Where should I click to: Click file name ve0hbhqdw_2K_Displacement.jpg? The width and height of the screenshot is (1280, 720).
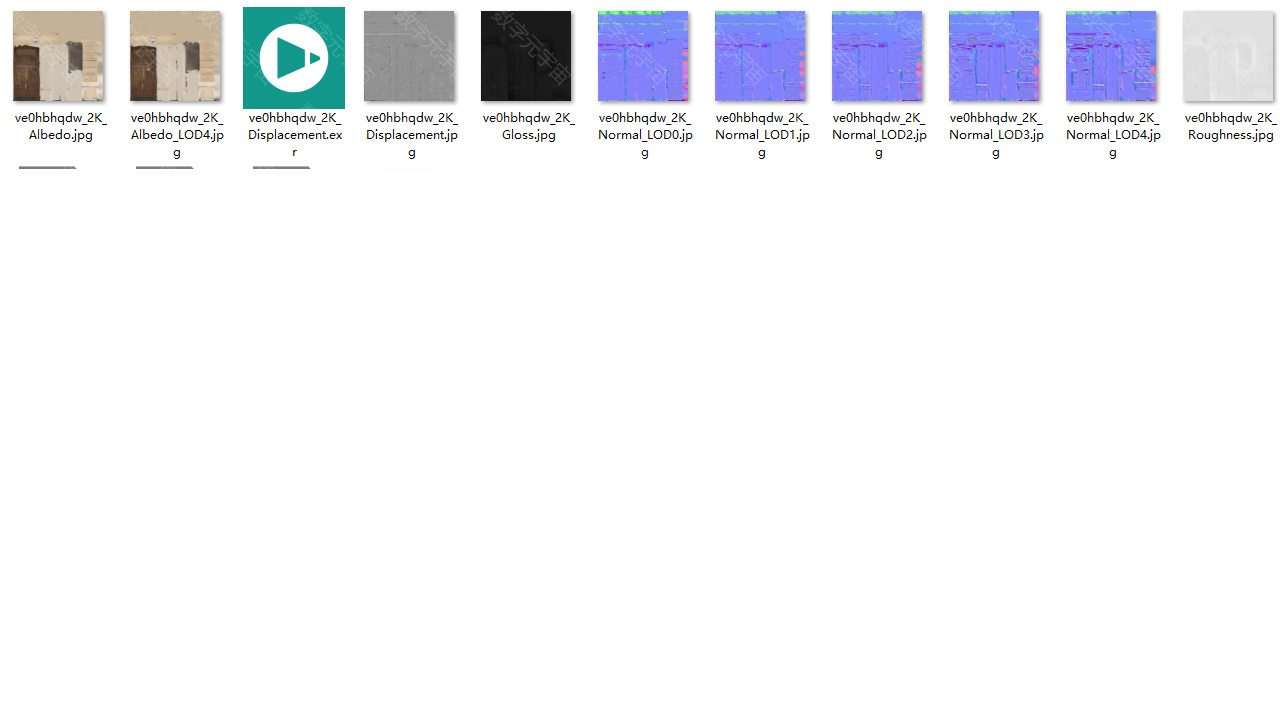tap(411, 135)
